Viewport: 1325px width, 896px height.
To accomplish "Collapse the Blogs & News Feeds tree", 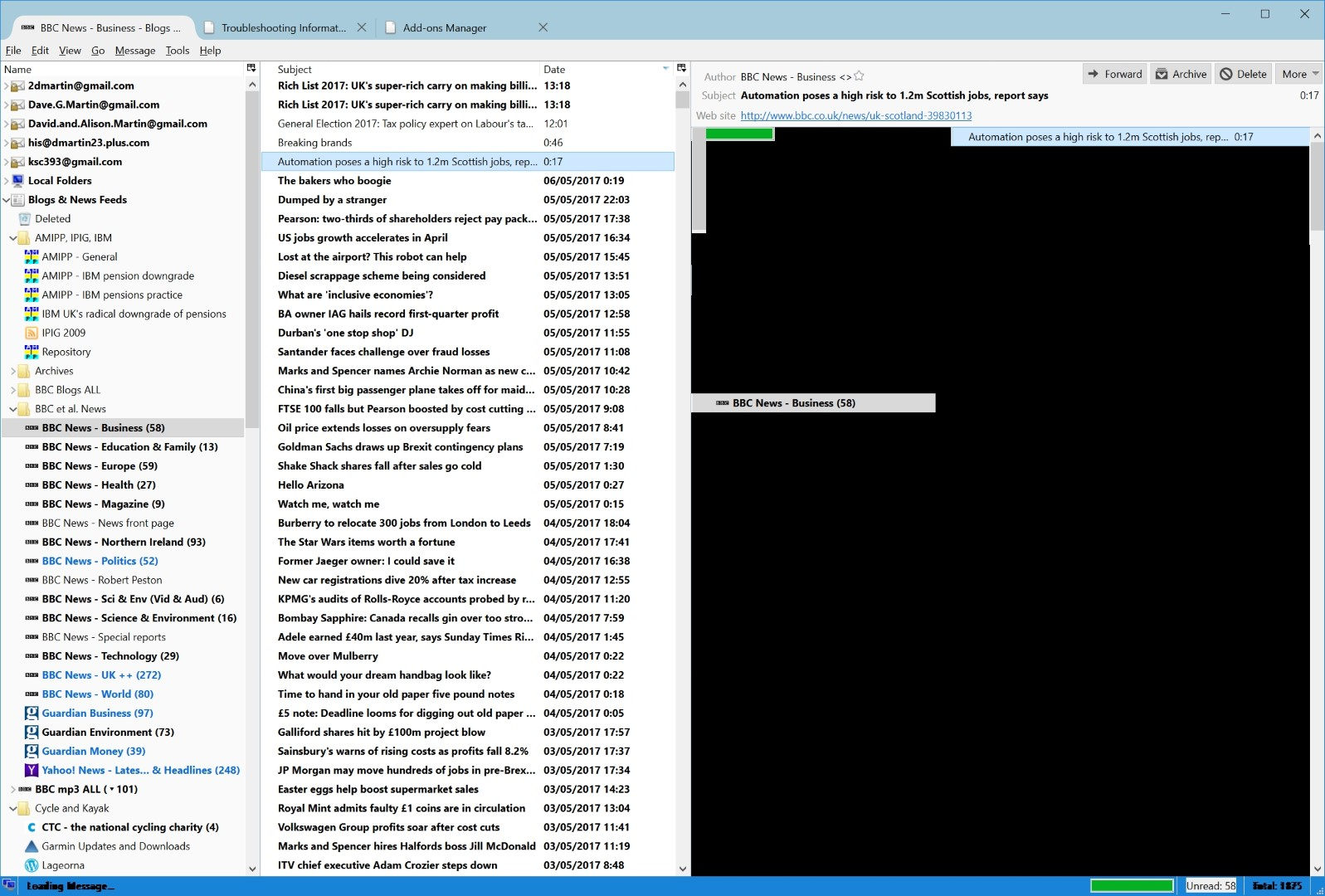I will (7, 200).
